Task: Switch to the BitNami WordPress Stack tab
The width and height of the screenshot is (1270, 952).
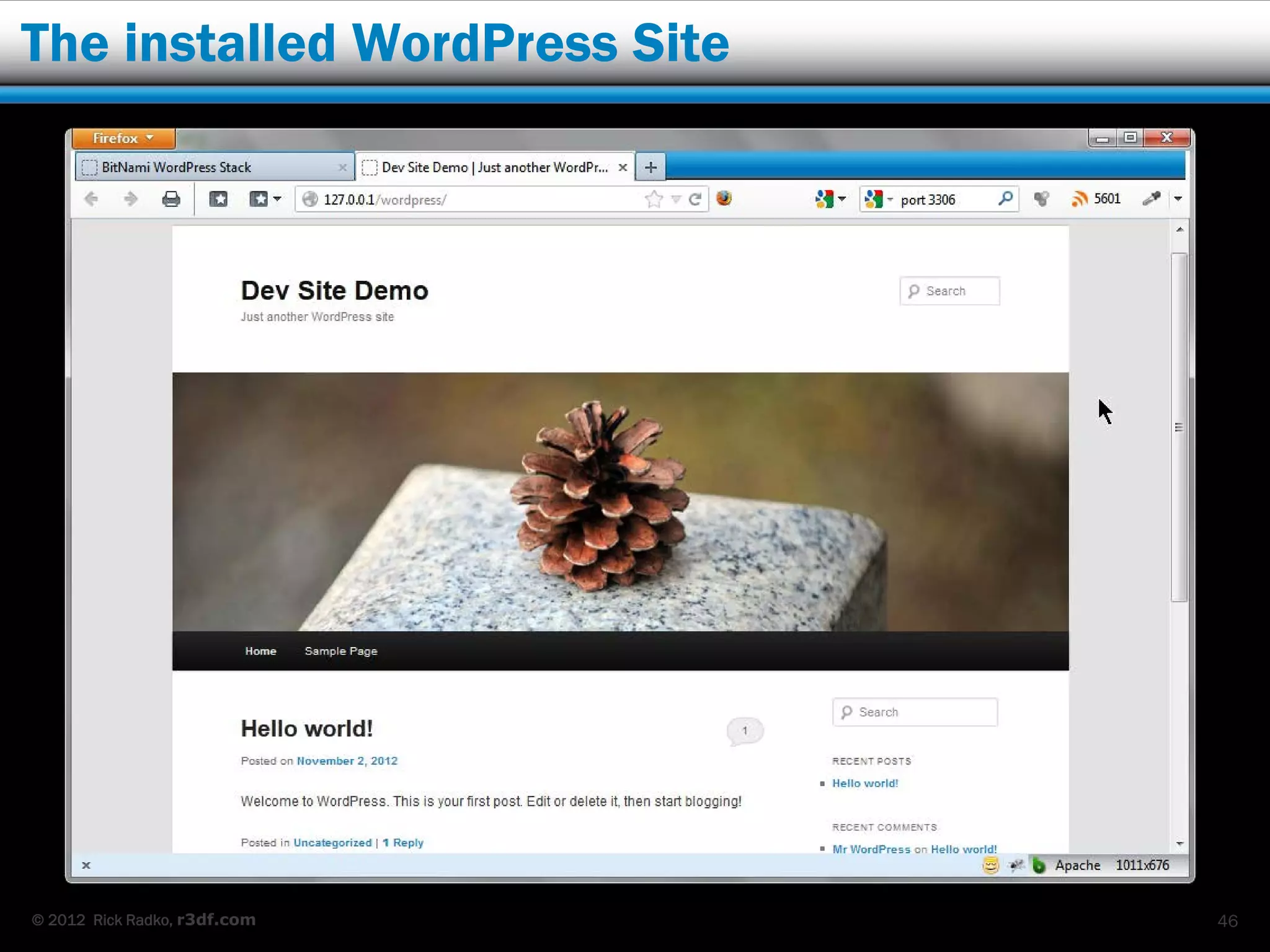Action: (214, 167)
